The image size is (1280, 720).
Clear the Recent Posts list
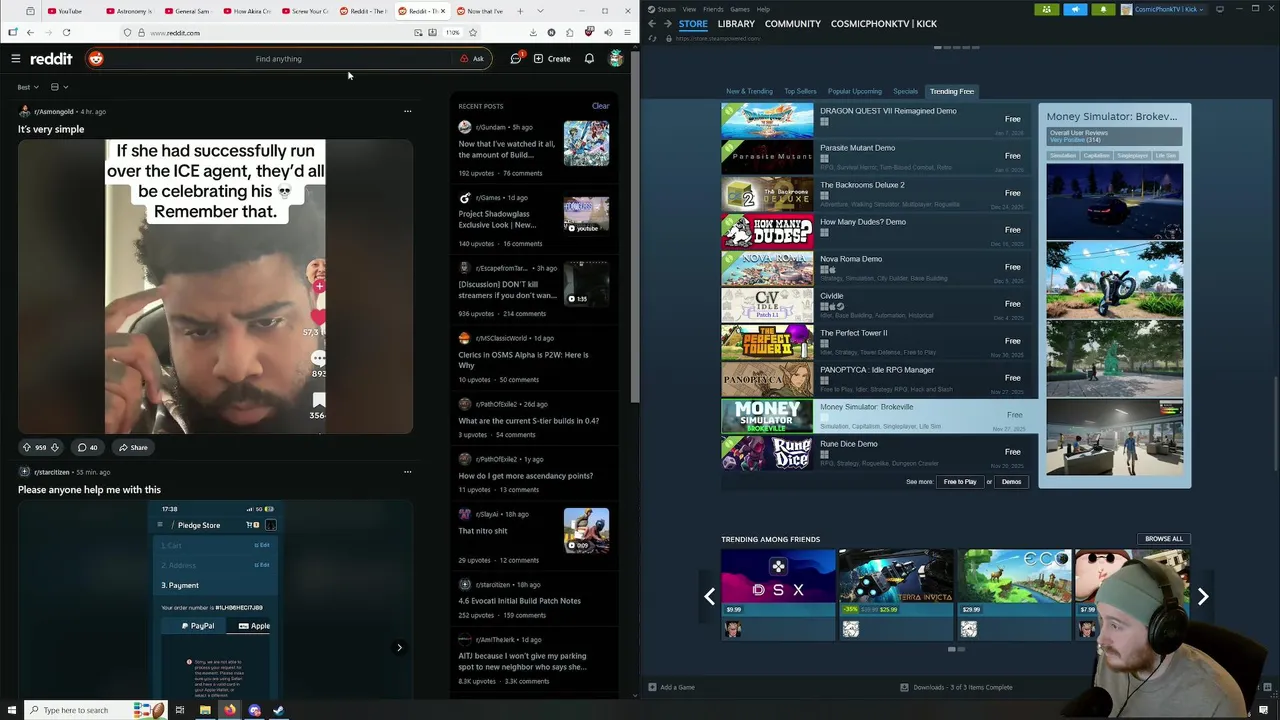tap(600, 106)
